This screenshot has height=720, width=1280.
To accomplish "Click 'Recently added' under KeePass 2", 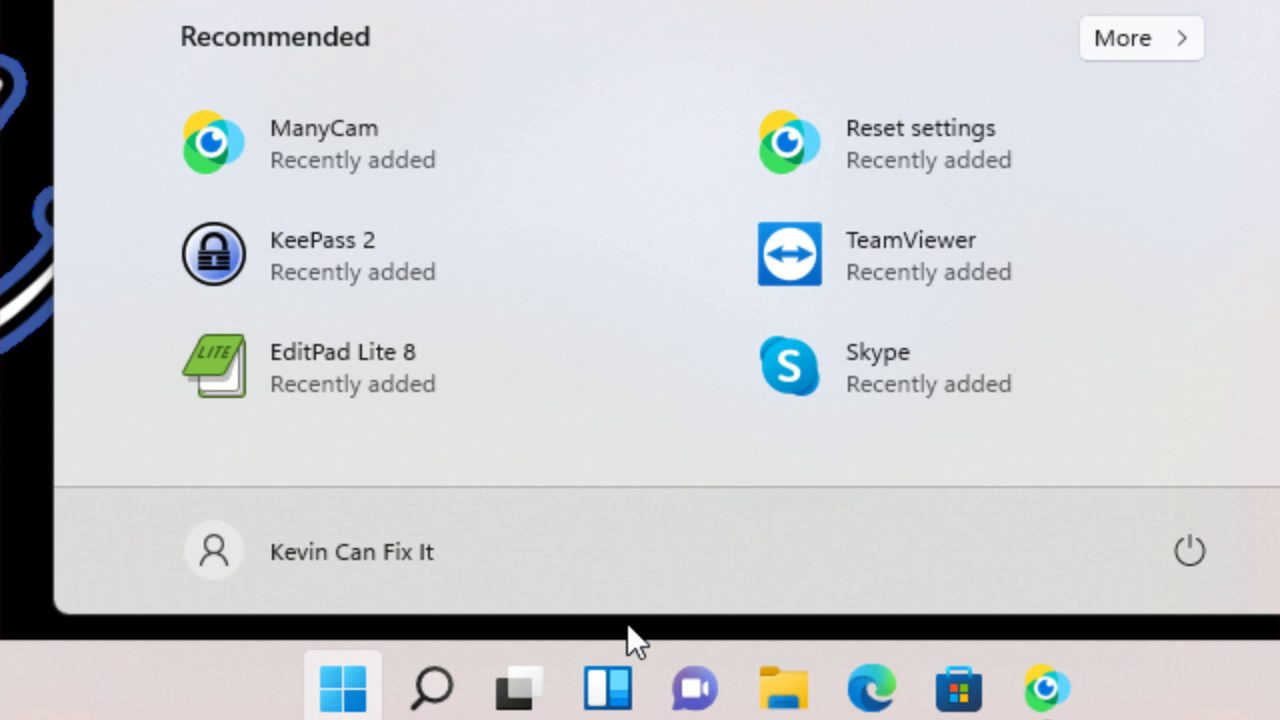I will click(352, 272).
